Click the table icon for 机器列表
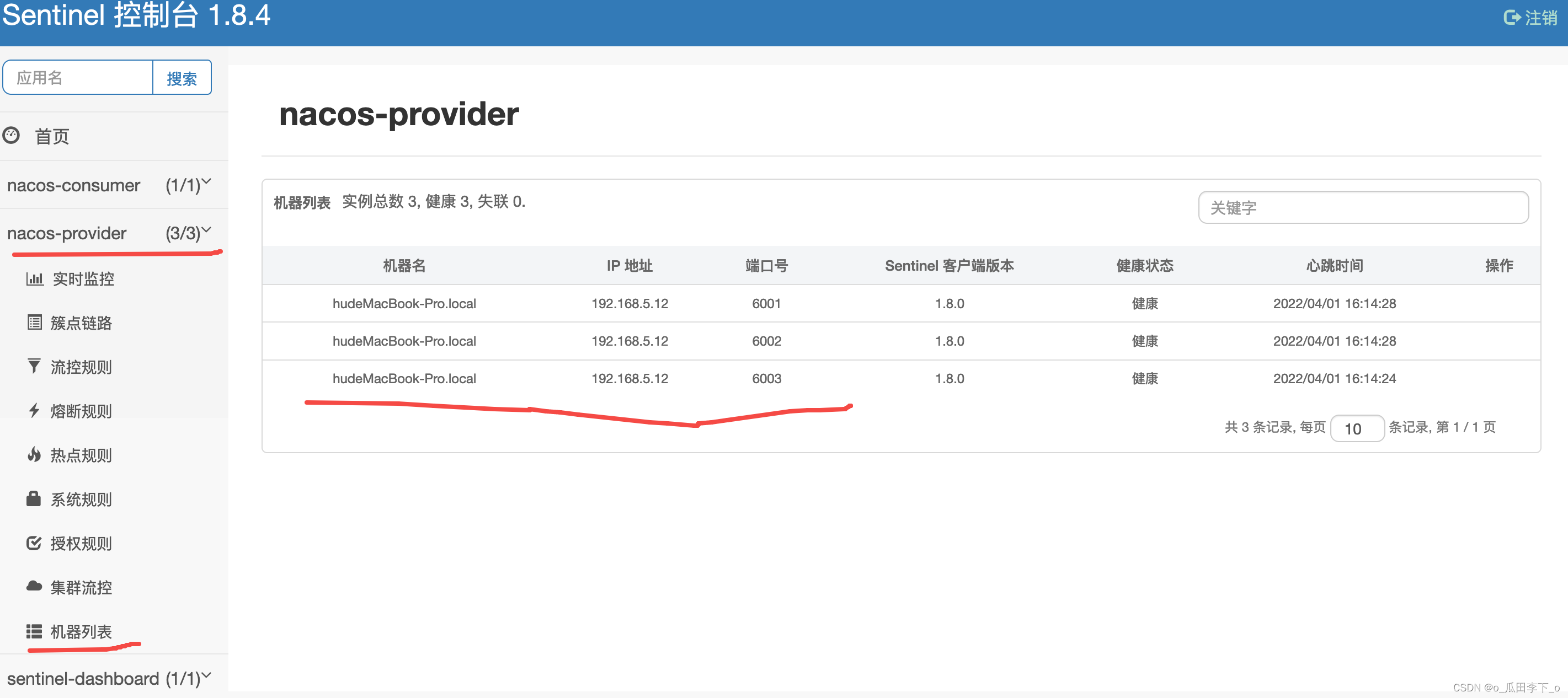This screenshot has width=1568, height=698. (x=34, y=631)
